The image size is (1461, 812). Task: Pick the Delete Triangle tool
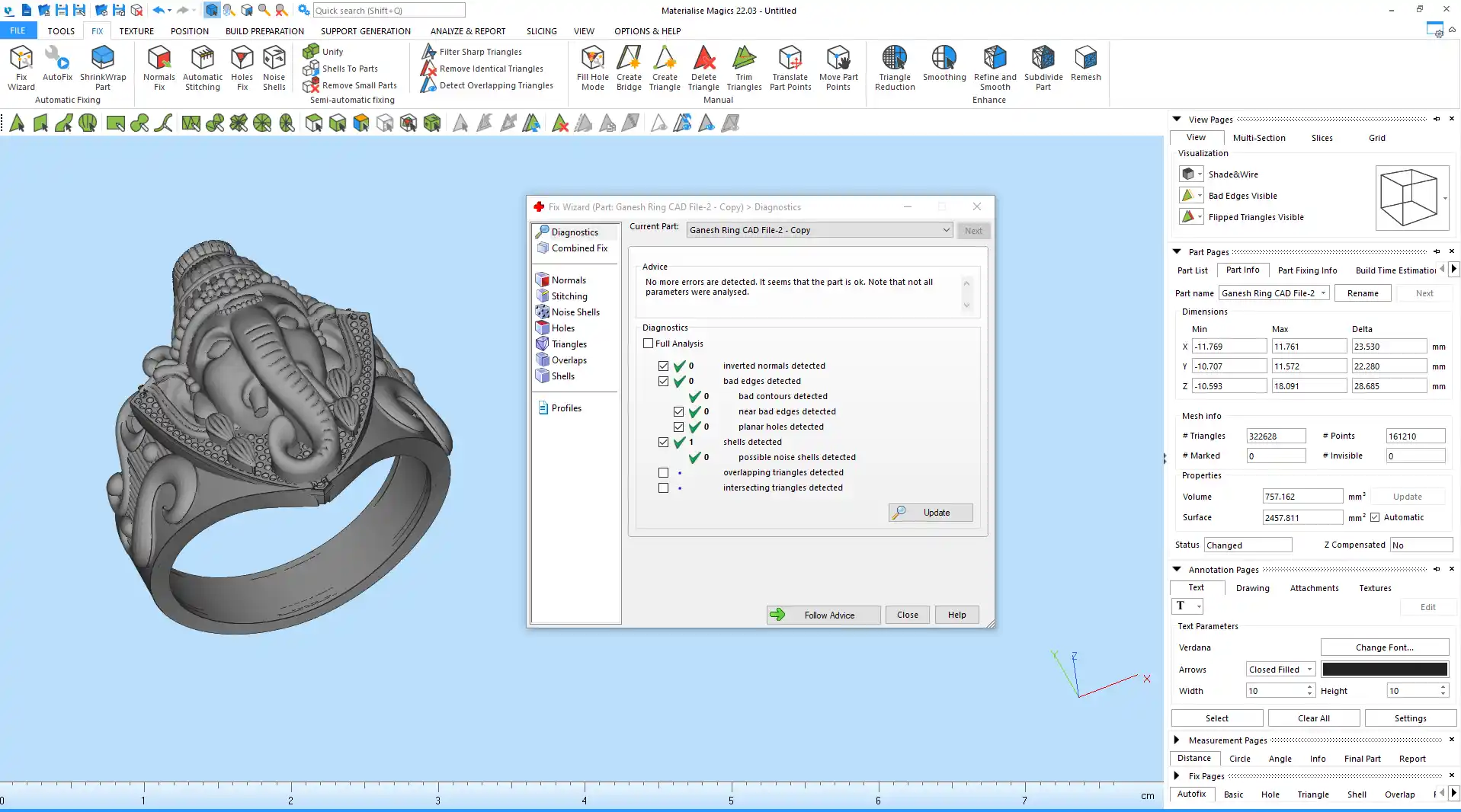click(703, 67)
